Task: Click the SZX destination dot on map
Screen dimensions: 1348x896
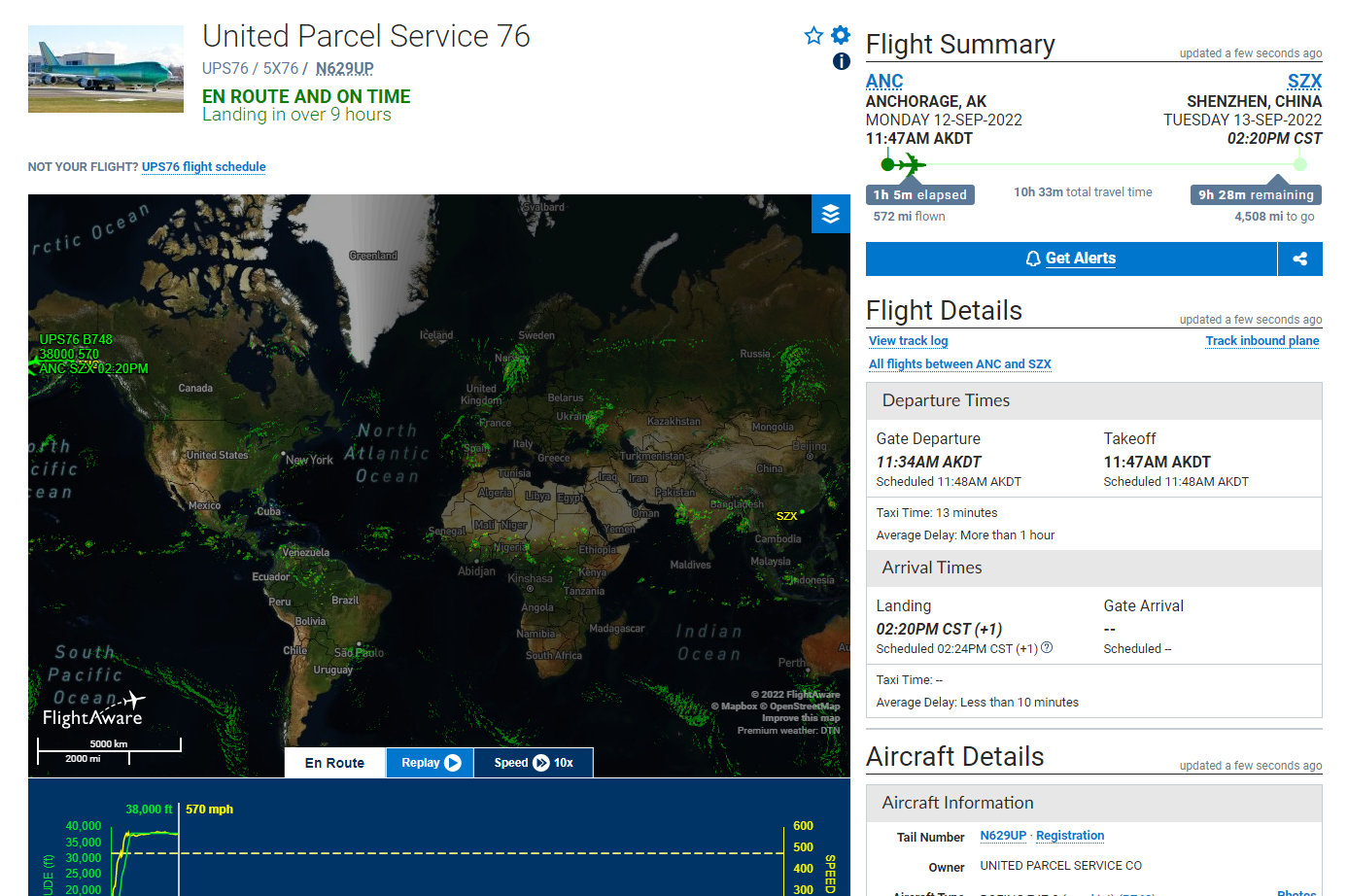Action: (802, 511)
